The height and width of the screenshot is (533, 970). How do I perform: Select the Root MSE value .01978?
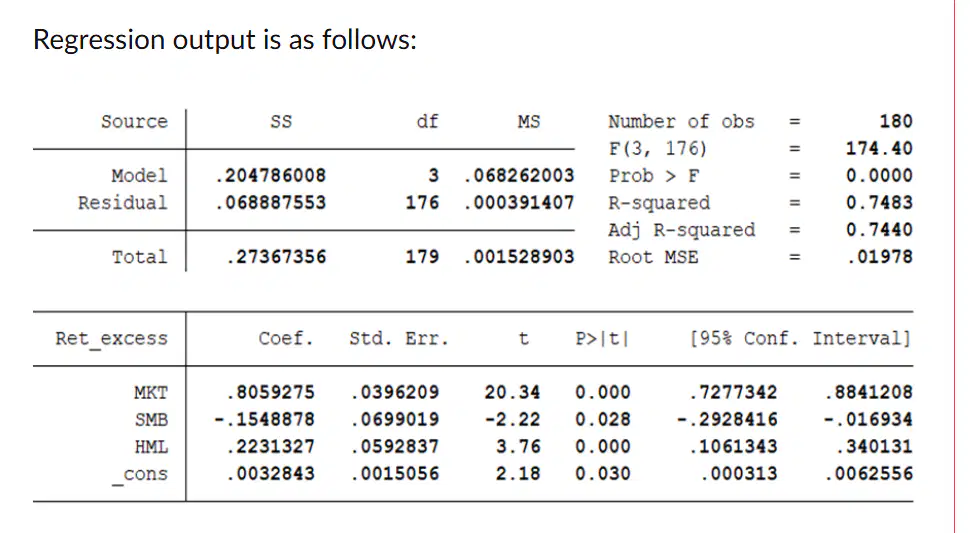click(880, 257)
